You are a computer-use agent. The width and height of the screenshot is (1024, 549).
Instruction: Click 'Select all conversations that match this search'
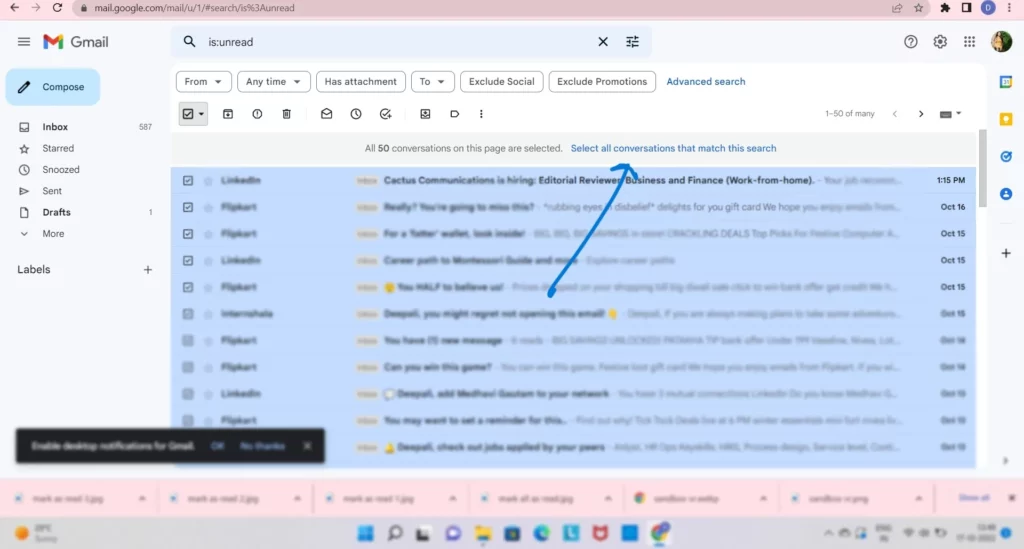[x=673, y=148]
